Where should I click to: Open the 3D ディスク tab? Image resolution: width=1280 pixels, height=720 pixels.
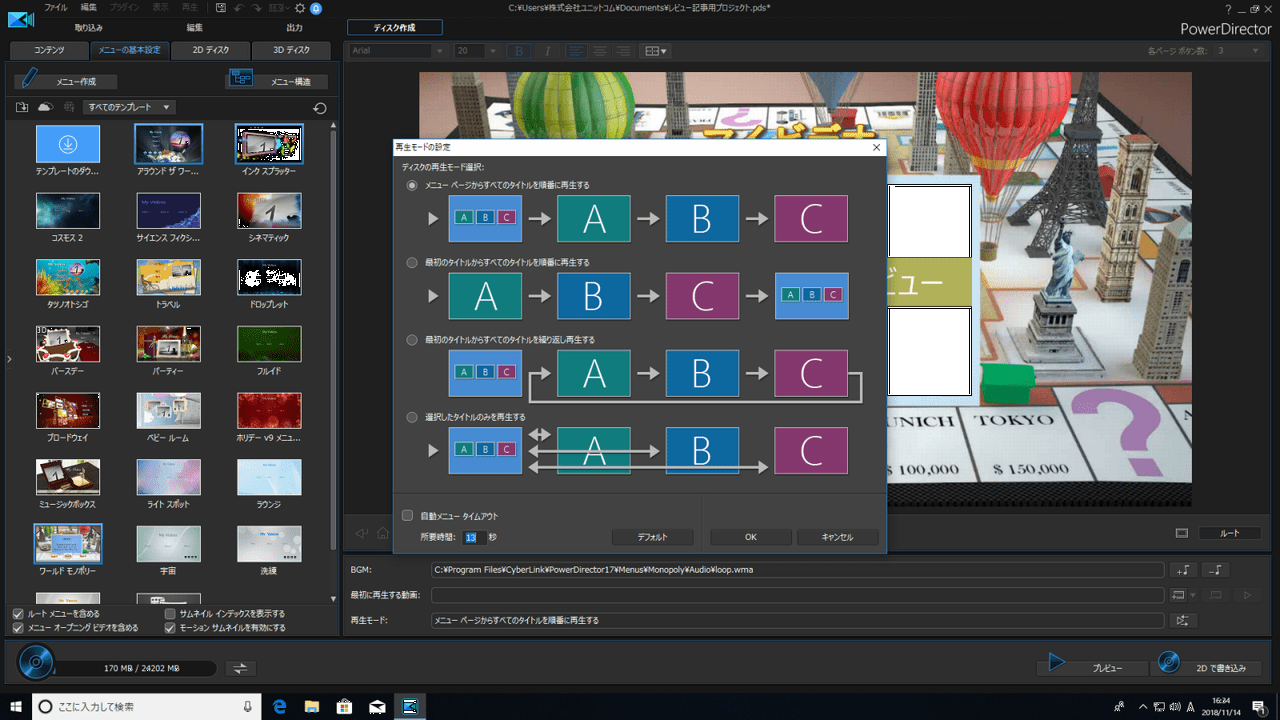[292, 50]
